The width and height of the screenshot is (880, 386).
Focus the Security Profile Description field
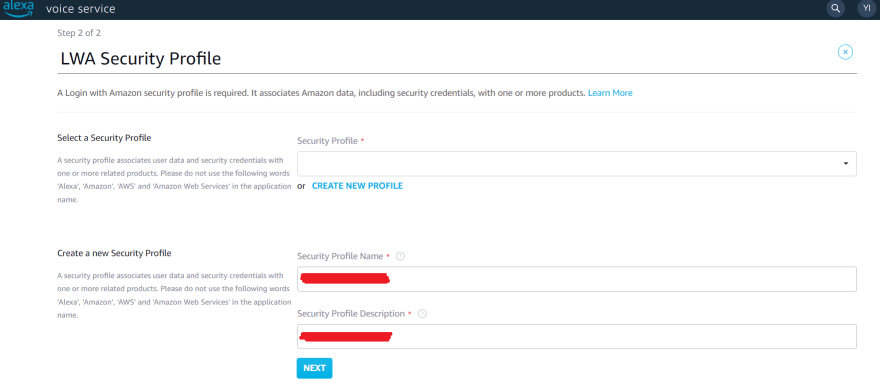coord(576,336)
